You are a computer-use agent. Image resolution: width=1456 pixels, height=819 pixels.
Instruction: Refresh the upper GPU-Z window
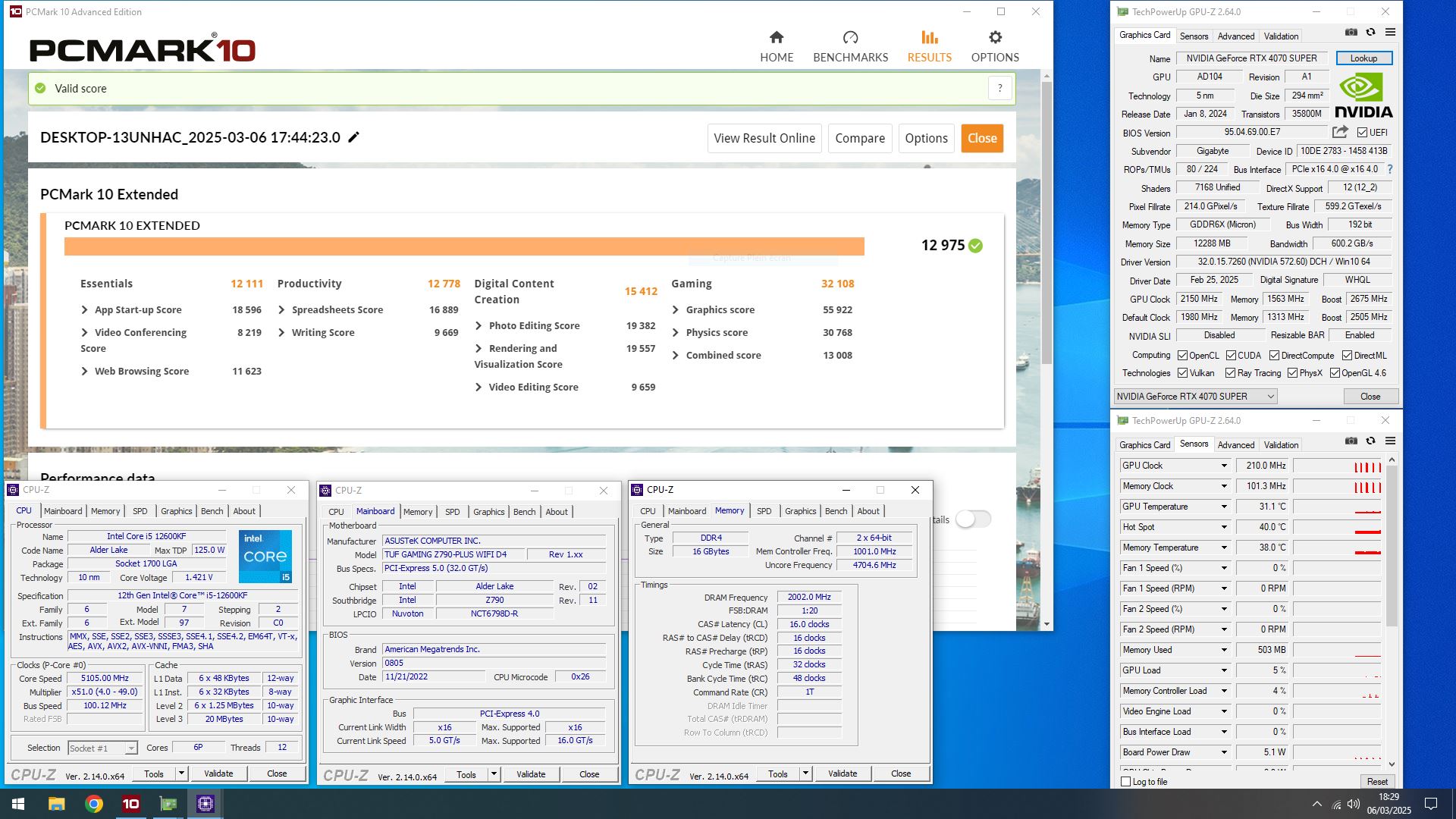1370,32
